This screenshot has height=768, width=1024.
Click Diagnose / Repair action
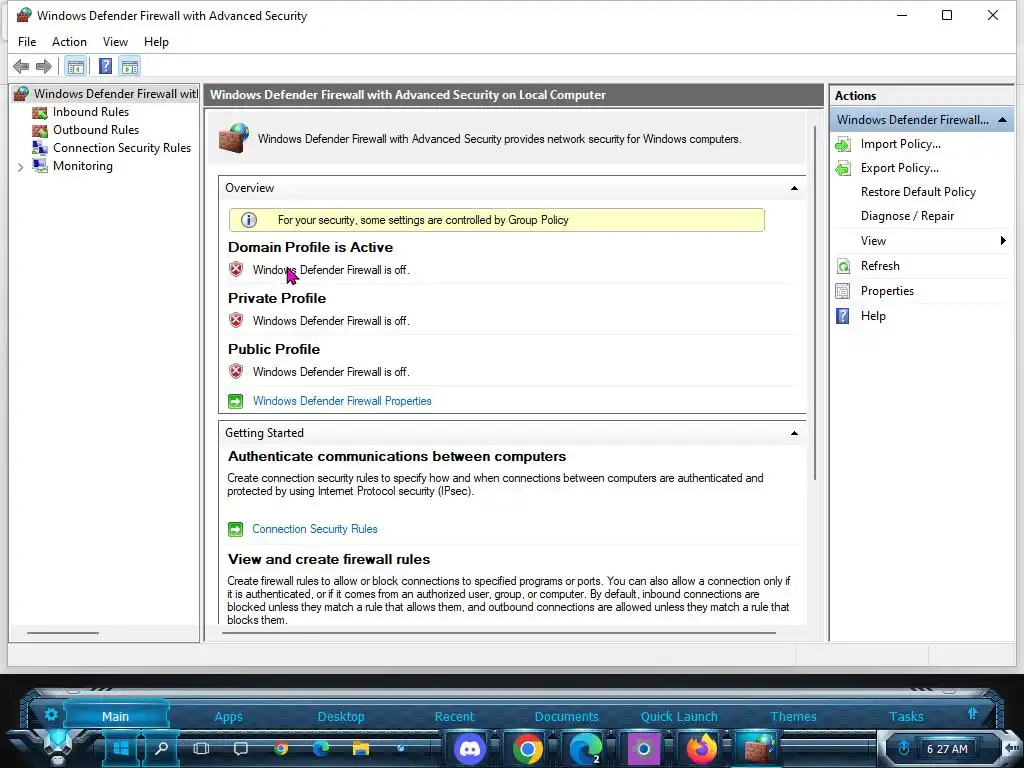tap(907, 216)
